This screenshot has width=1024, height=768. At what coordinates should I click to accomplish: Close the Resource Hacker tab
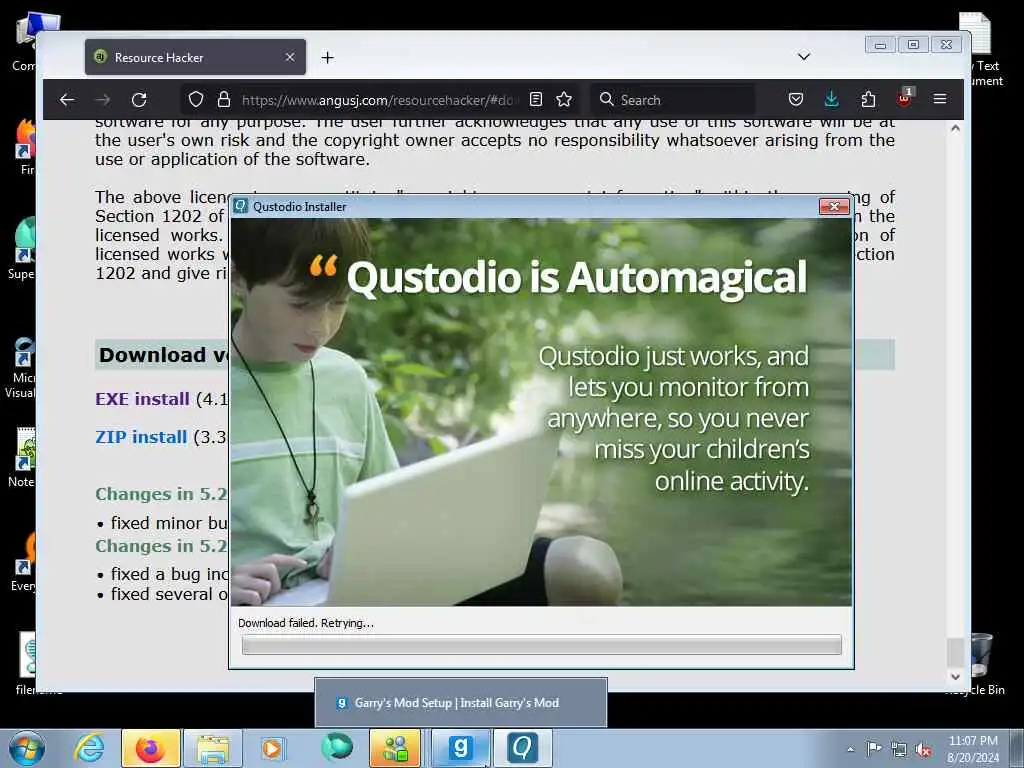click(290, 57)
